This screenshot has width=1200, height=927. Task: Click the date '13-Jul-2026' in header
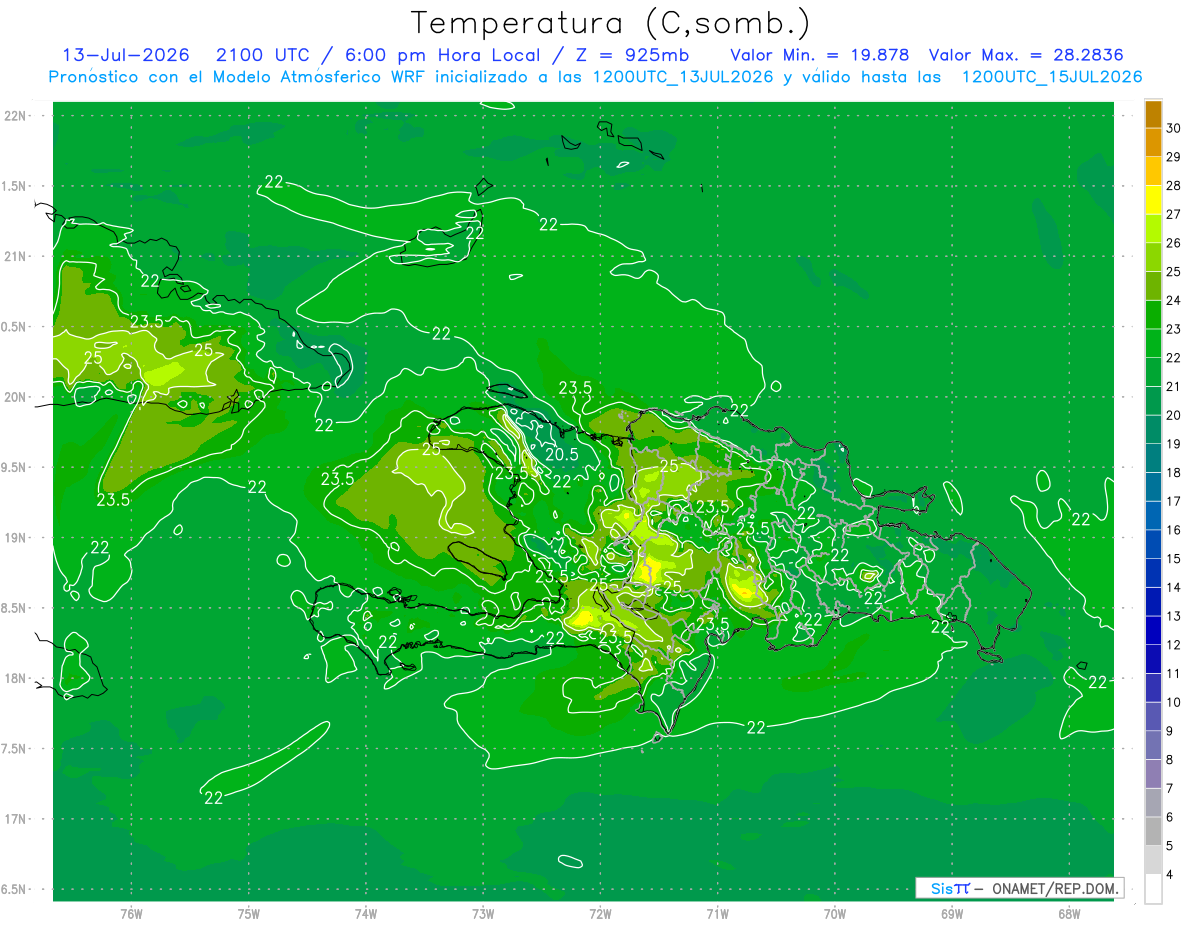click(126, 55)
